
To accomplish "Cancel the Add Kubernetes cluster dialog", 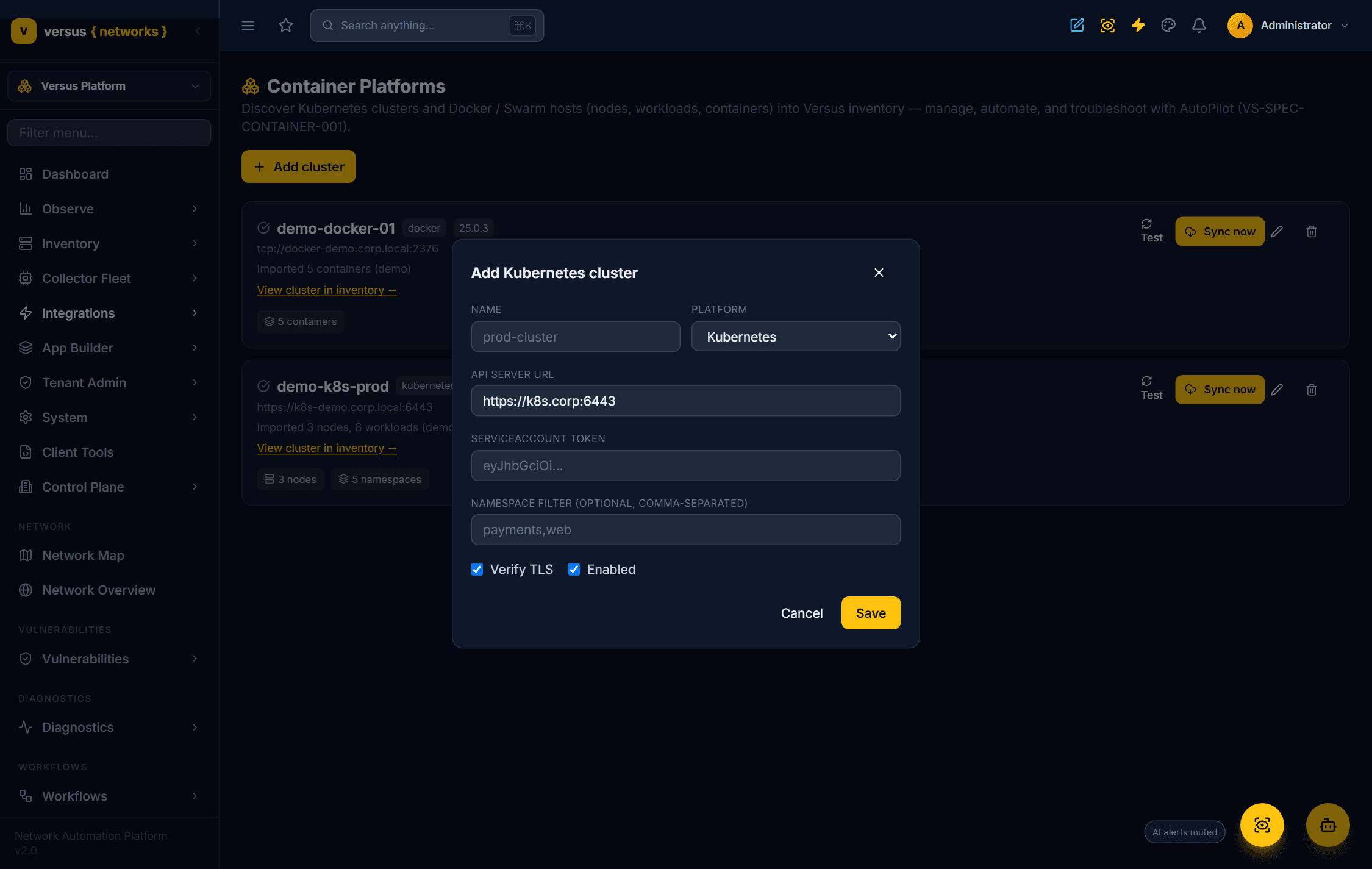I will 802,613.
